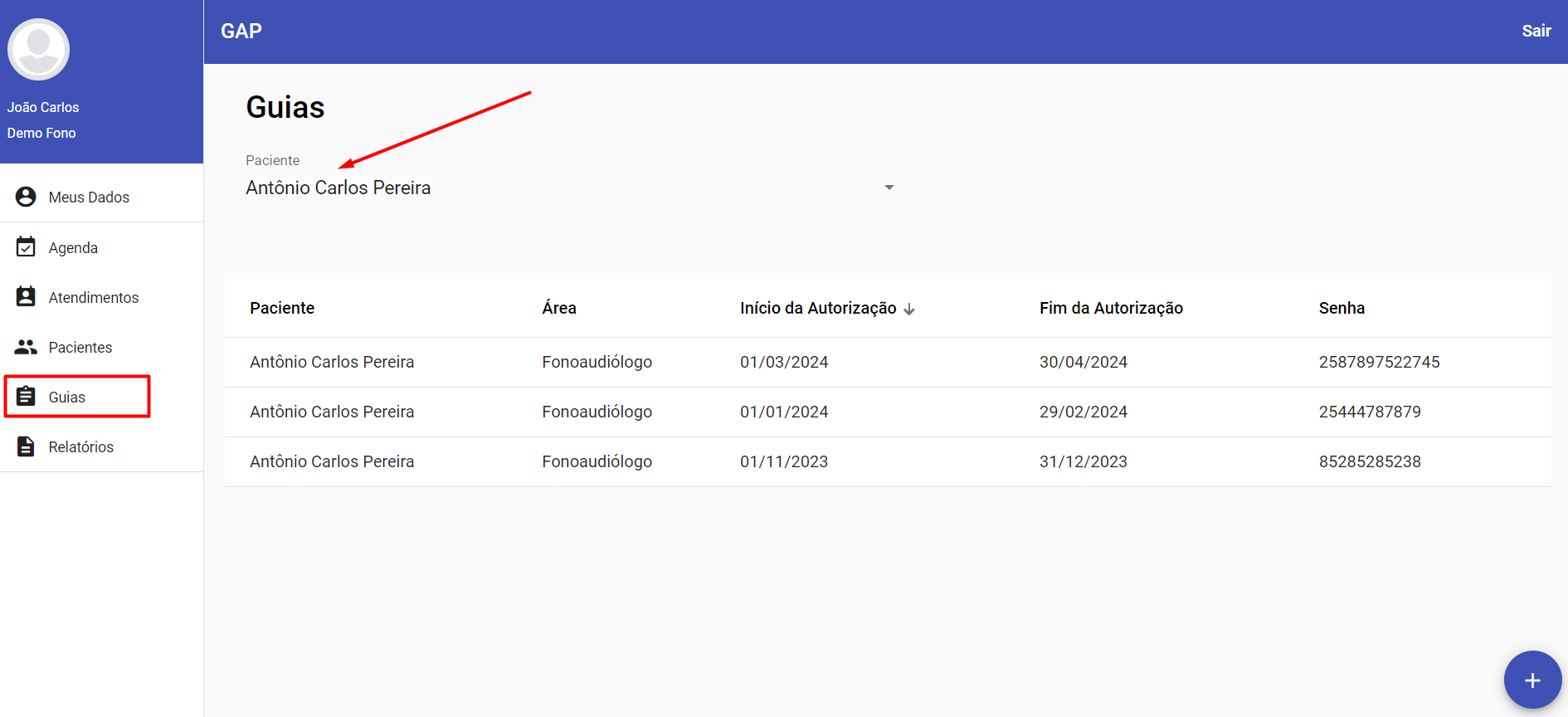Click the Pacientes group icon
This screenshot has width=1568, height=717.
[x=26, y=347]
